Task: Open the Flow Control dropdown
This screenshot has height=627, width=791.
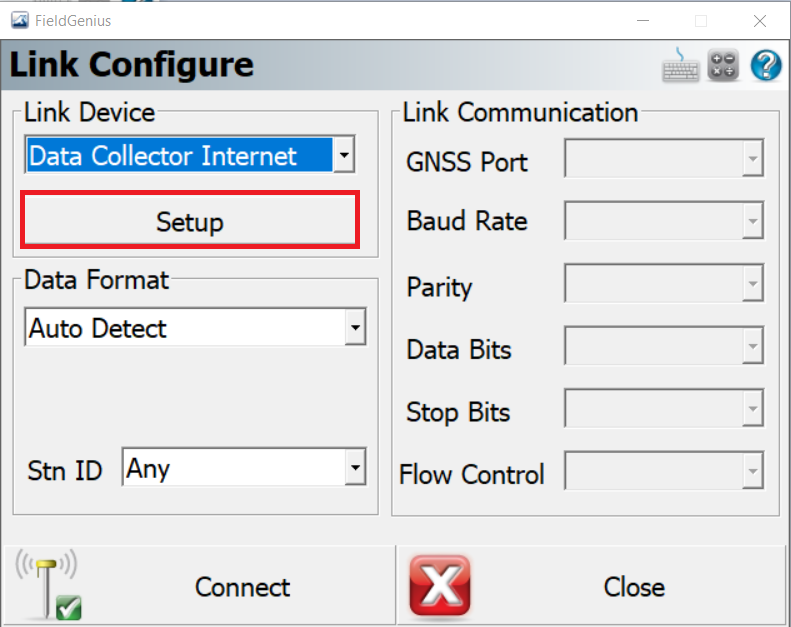Action: click(664, 471)
